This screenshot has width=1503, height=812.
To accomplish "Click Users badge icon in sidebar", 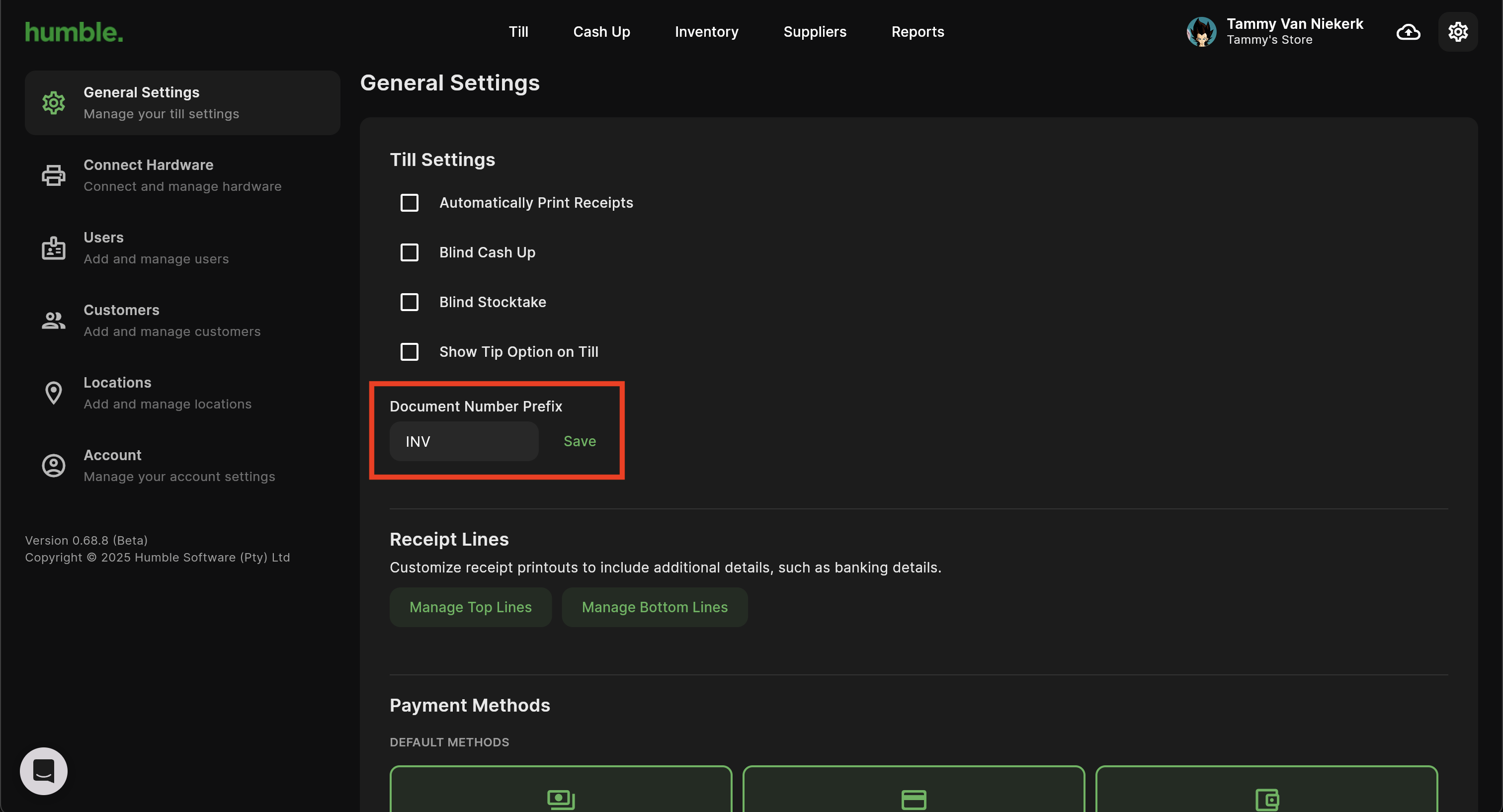I will pyautogui.click(x=54, y=248).
